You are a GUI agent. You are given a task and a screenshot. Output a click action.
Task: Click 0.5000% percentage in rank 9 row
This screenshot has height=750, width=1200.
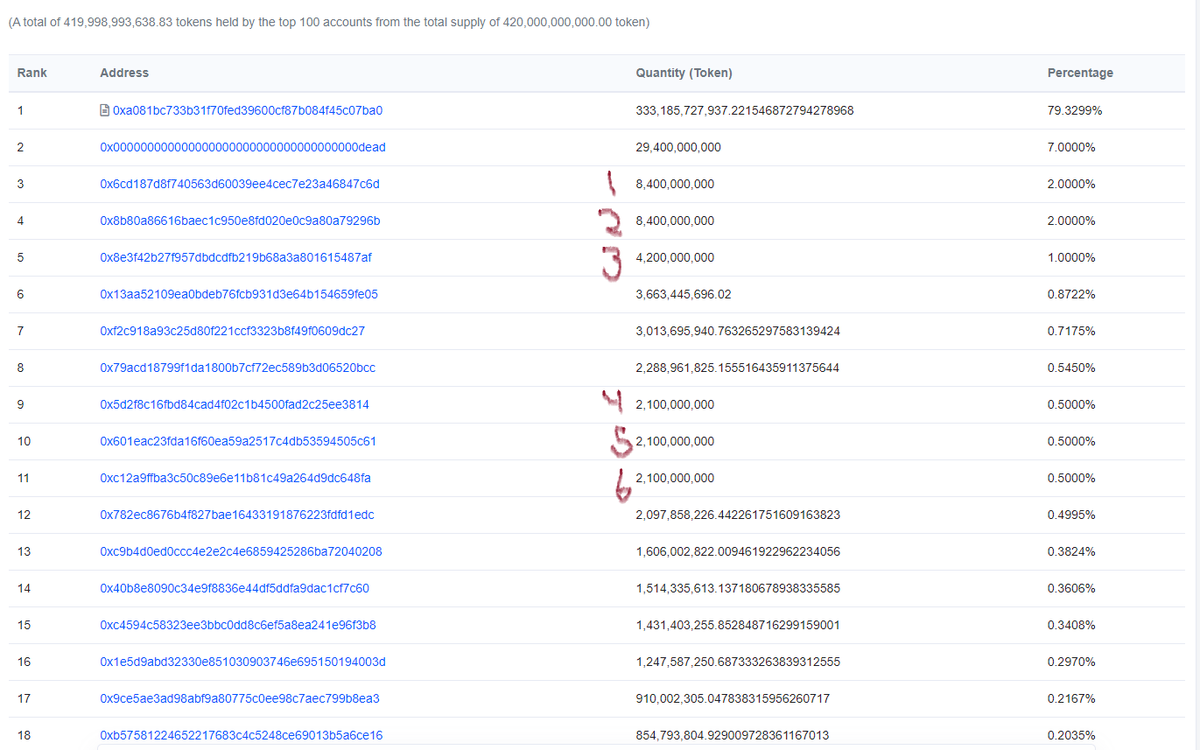tap(1071, 404)
